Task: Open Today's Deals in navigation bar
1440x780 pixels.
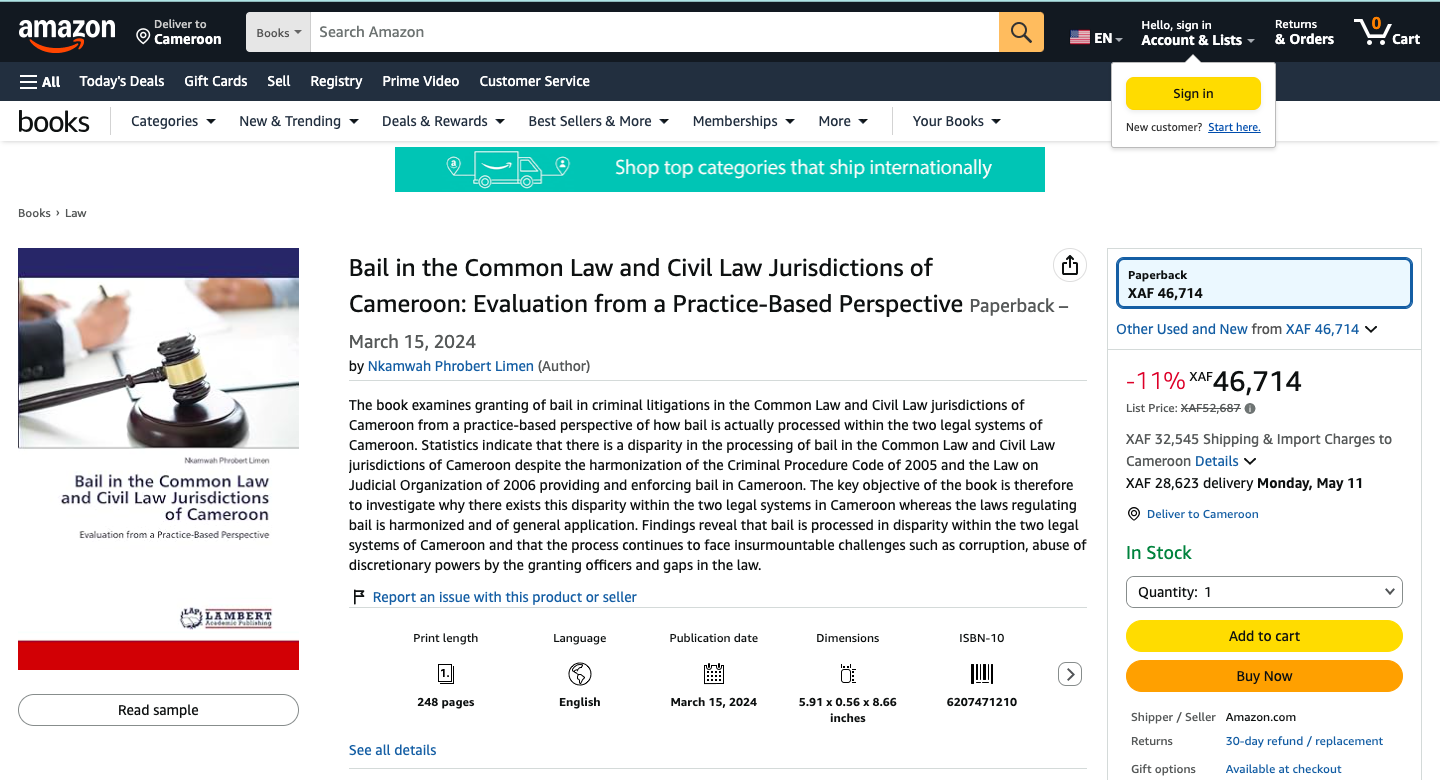Action: tap(122, 81)
